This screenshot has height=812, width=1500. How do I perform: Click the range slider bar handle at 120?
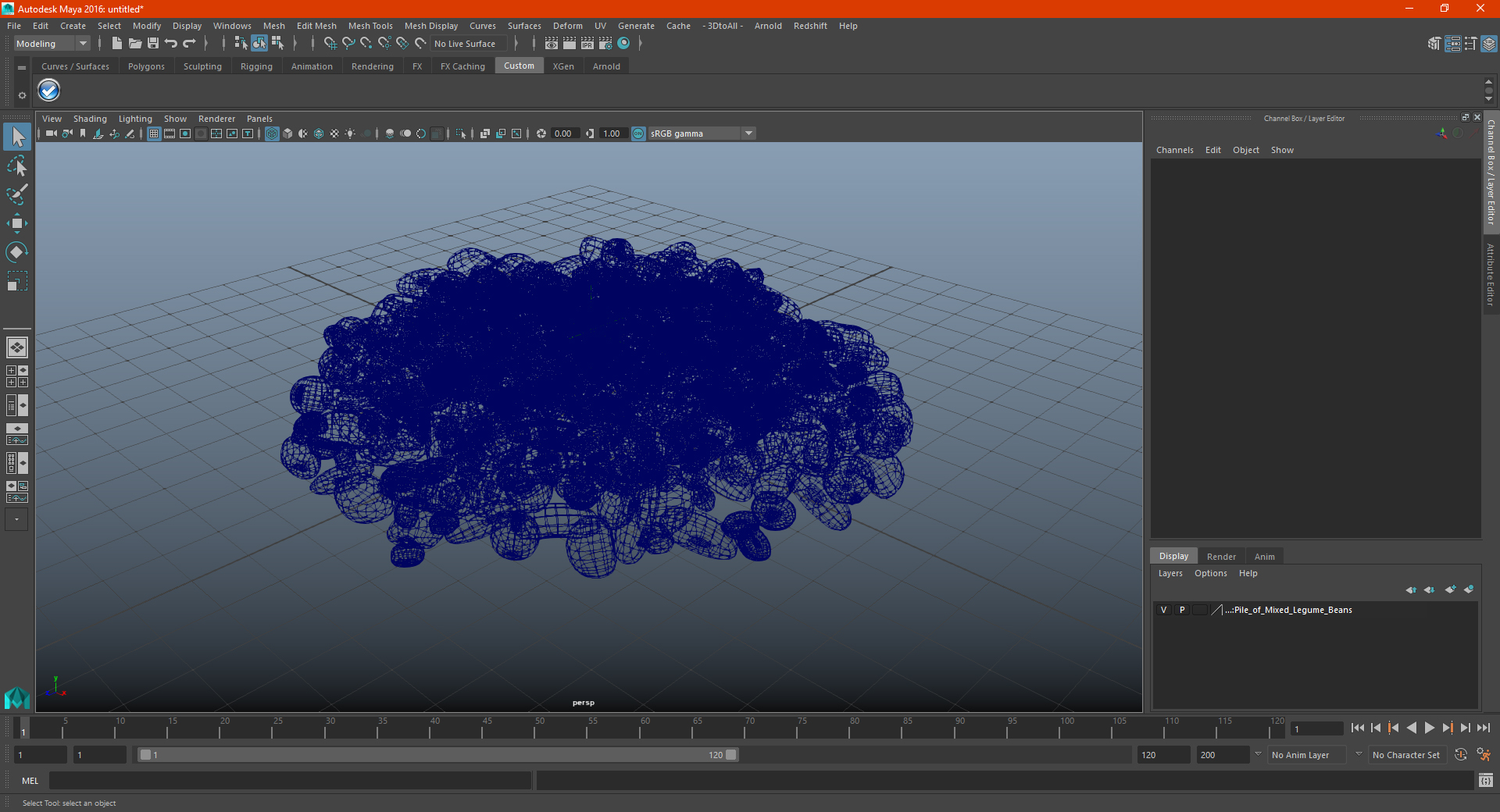tap(731, 755)
